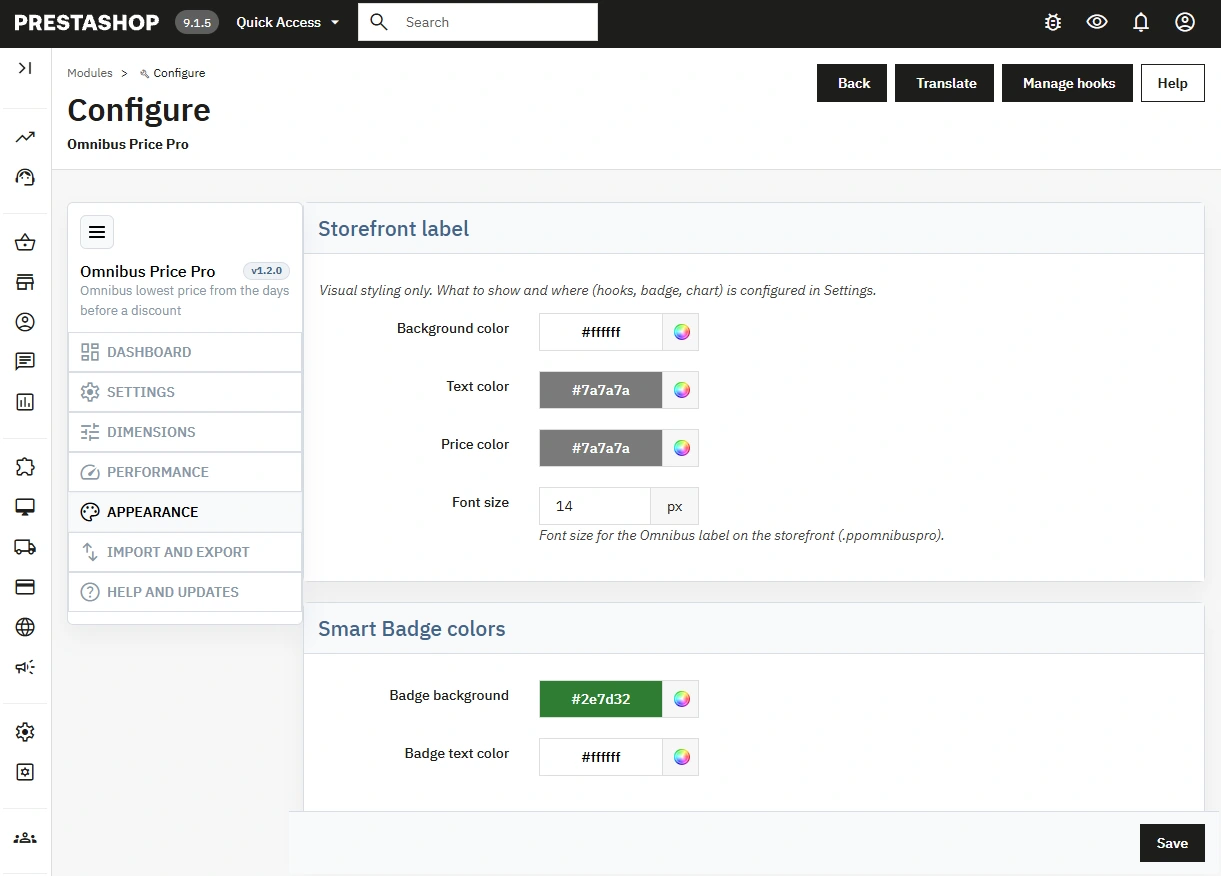Image resolution: width=1221 pixels, height=876 pixels.
Task: Open the Dashboard trending icon in left sidebar
Action: [x=25, y=137]
